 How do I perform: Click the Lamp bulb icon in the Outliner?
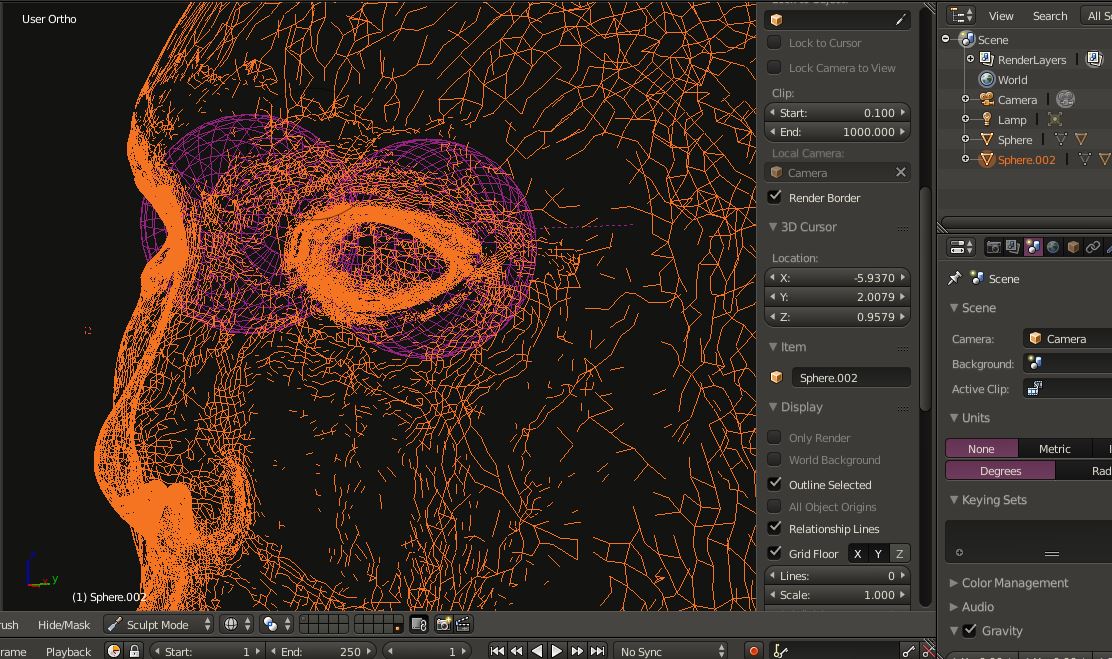(989, 119)
